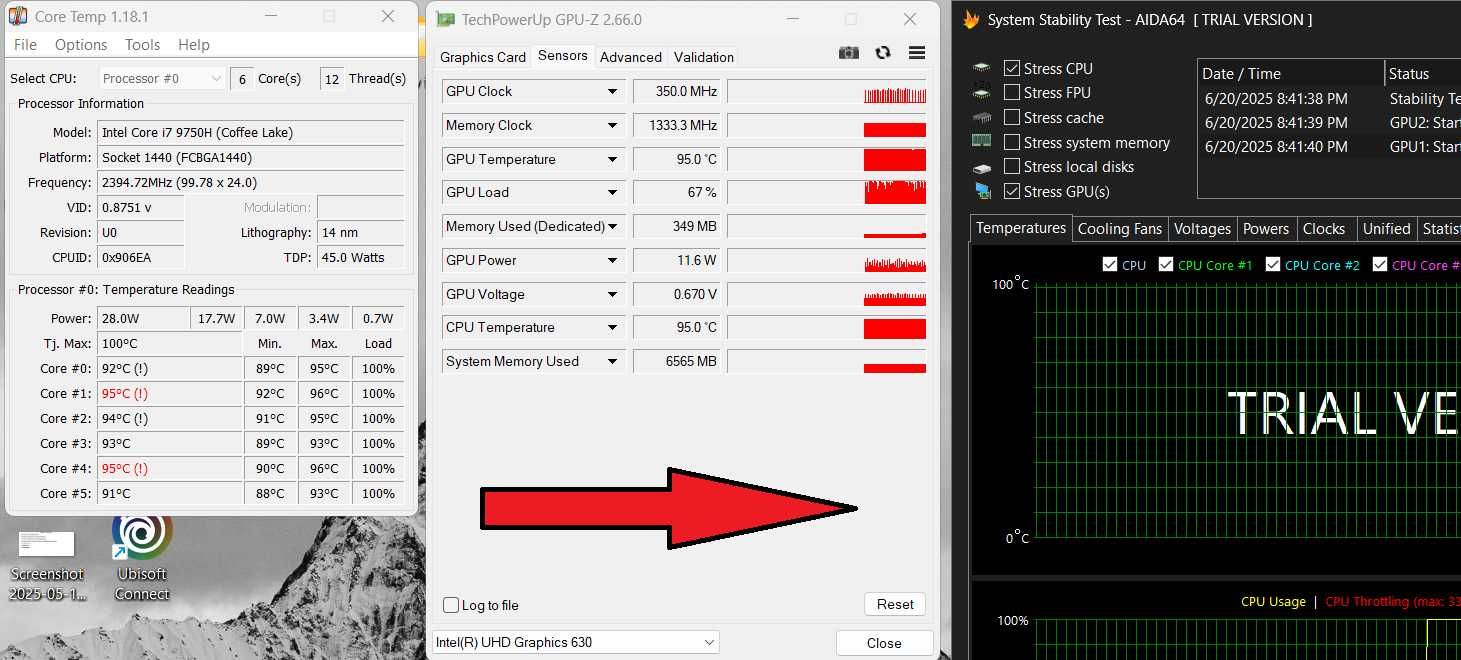The height and width of the screenshot is (660, 1461).
Task: Open the Core Temp Tools menu
Action: [142, 44]
